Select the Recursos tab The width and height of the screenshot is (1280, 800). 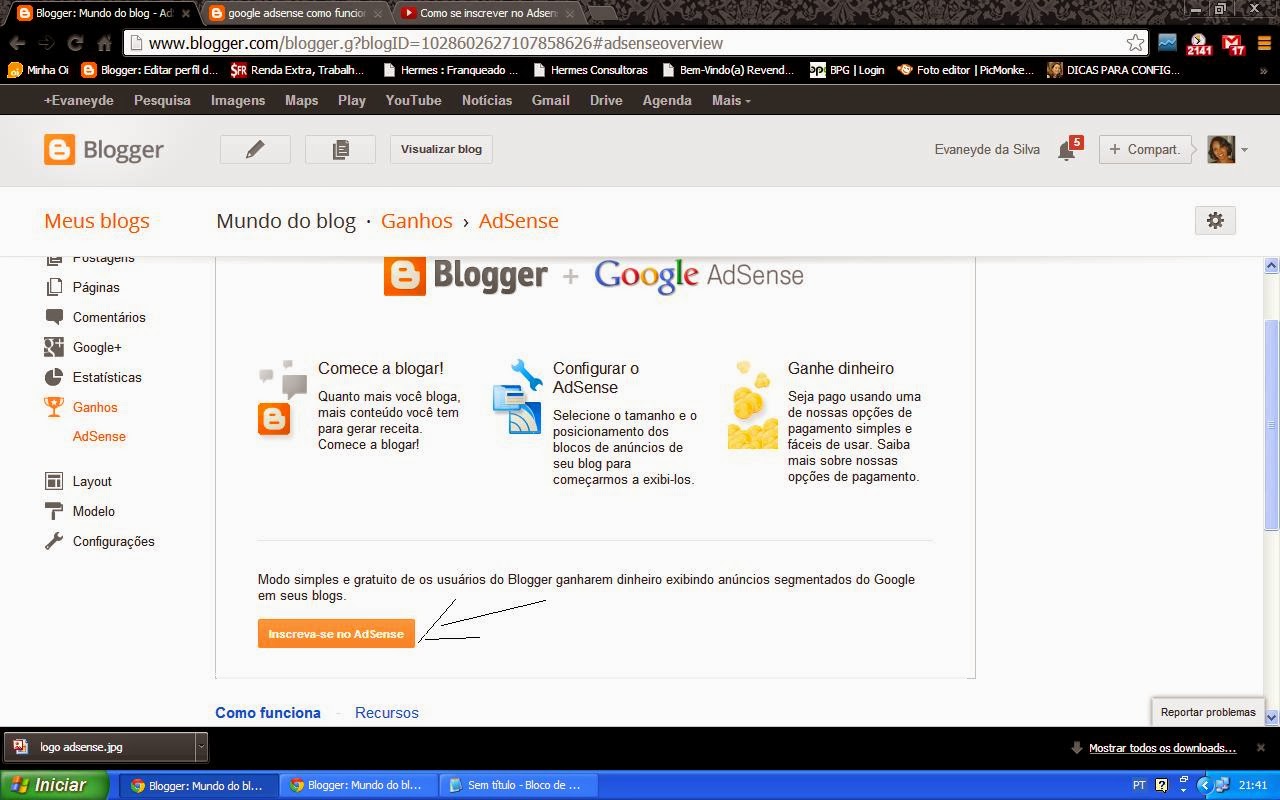pyautogui.click(x=387, y=713)
